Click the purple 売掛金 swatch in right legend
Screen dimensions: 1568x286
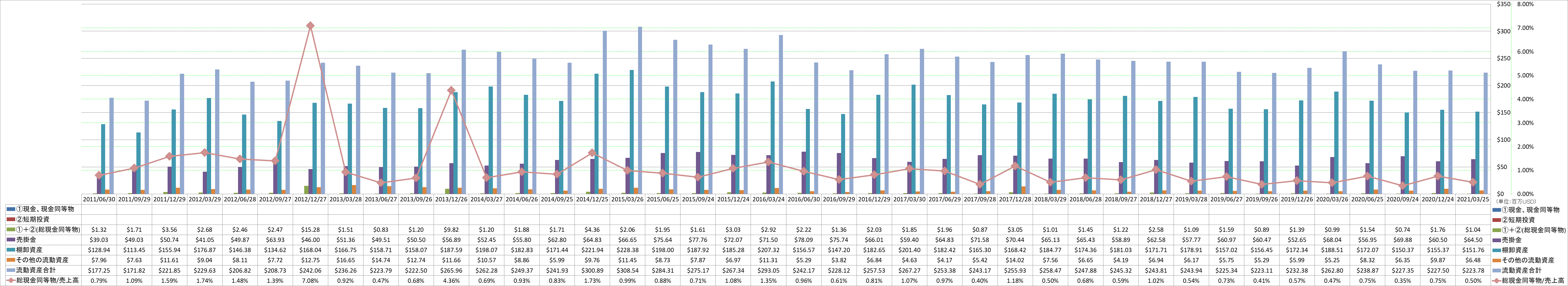tap(1497, 240)
